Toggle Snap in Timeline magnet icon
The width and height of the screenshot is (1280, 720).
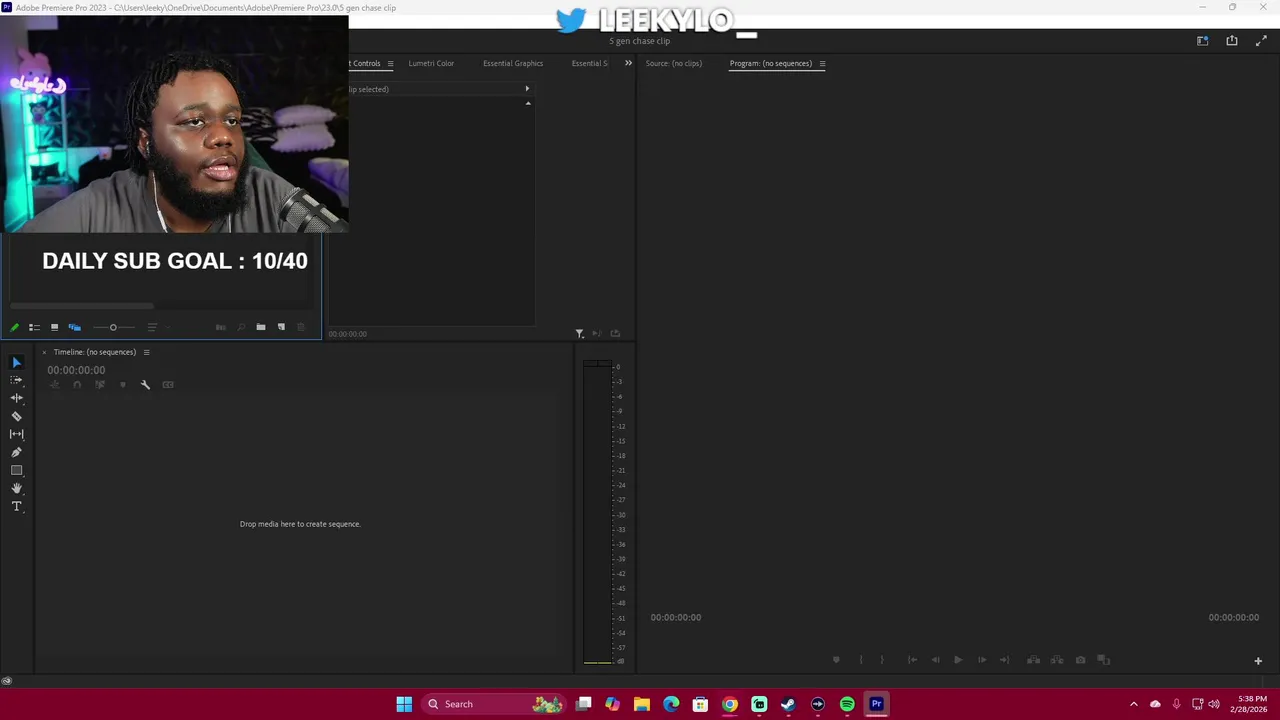(77, 385)
